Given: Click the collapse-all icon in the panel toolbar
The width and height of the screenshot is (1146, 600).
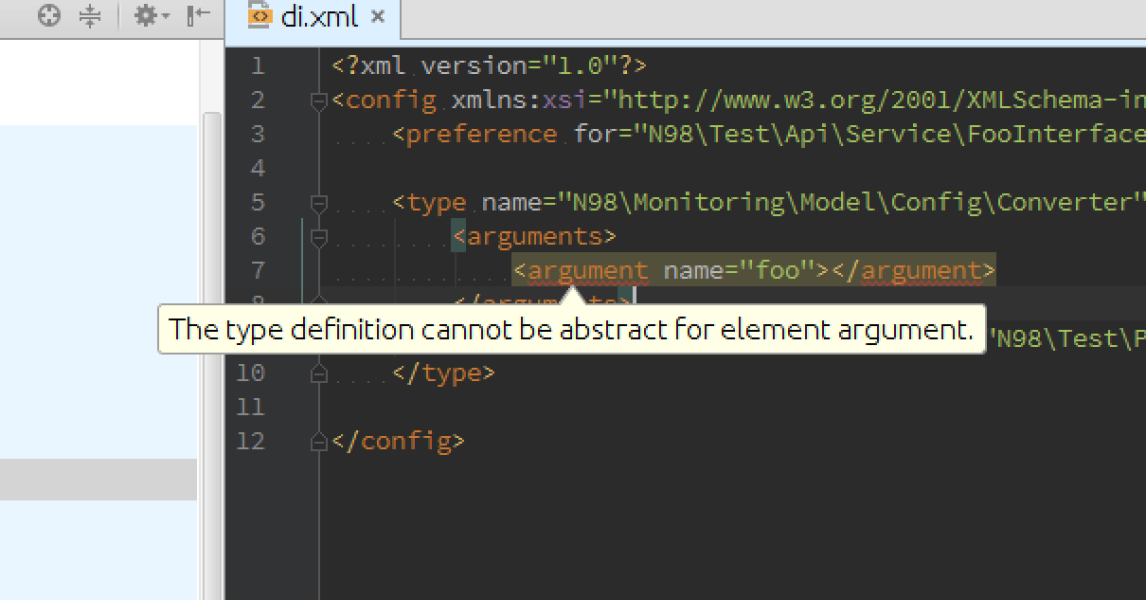Looking at the screenshot, I should [x=90, y=16].
